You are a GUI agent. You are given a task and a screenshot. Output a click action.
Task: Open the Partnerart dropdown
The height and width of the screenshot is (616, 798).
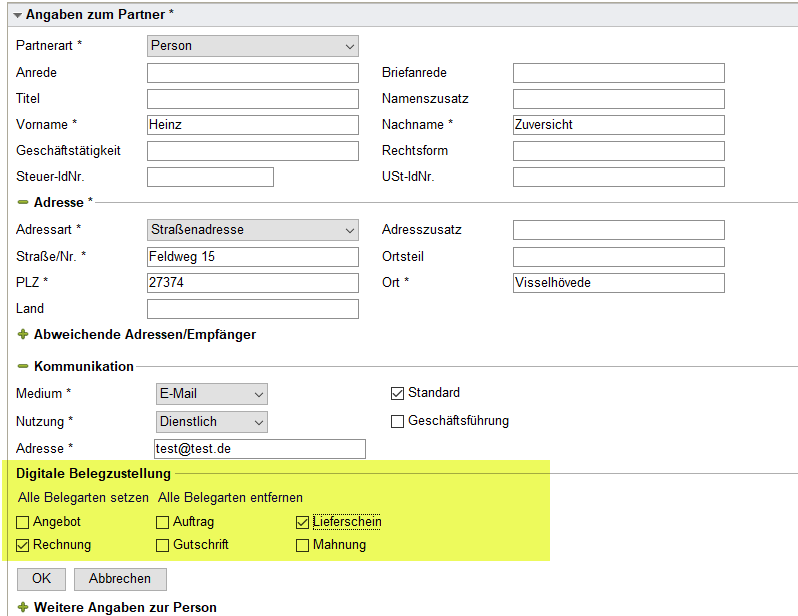[x=252, y=46]
